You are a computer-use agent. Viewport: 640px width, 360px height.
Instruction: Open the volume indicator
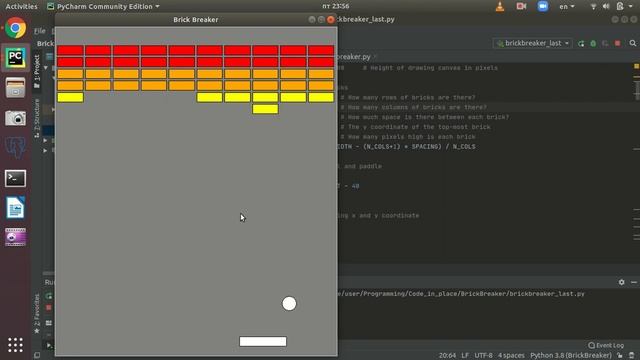[606, 7]
